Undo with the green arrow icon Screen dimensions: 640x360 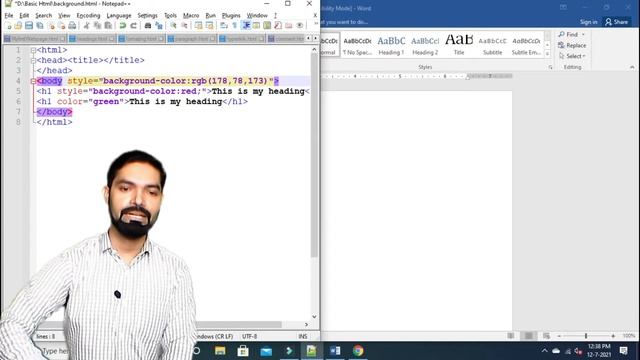pos(122,26)
